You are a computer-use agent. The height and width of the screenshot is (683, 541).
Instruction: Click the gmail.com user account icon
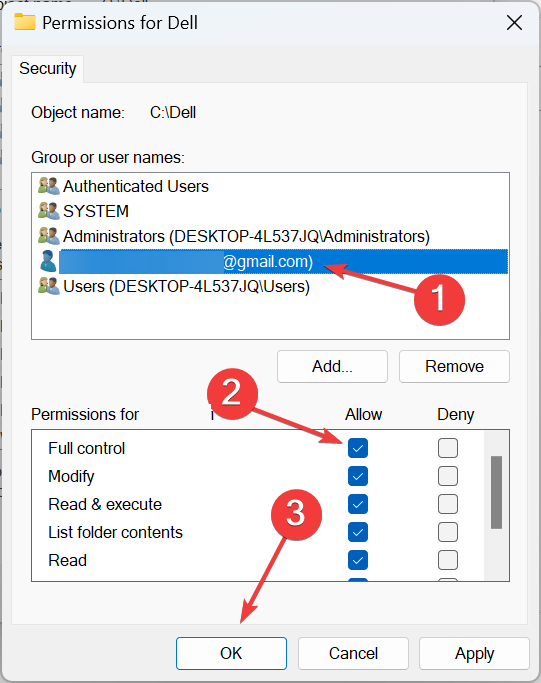(48, 261)
